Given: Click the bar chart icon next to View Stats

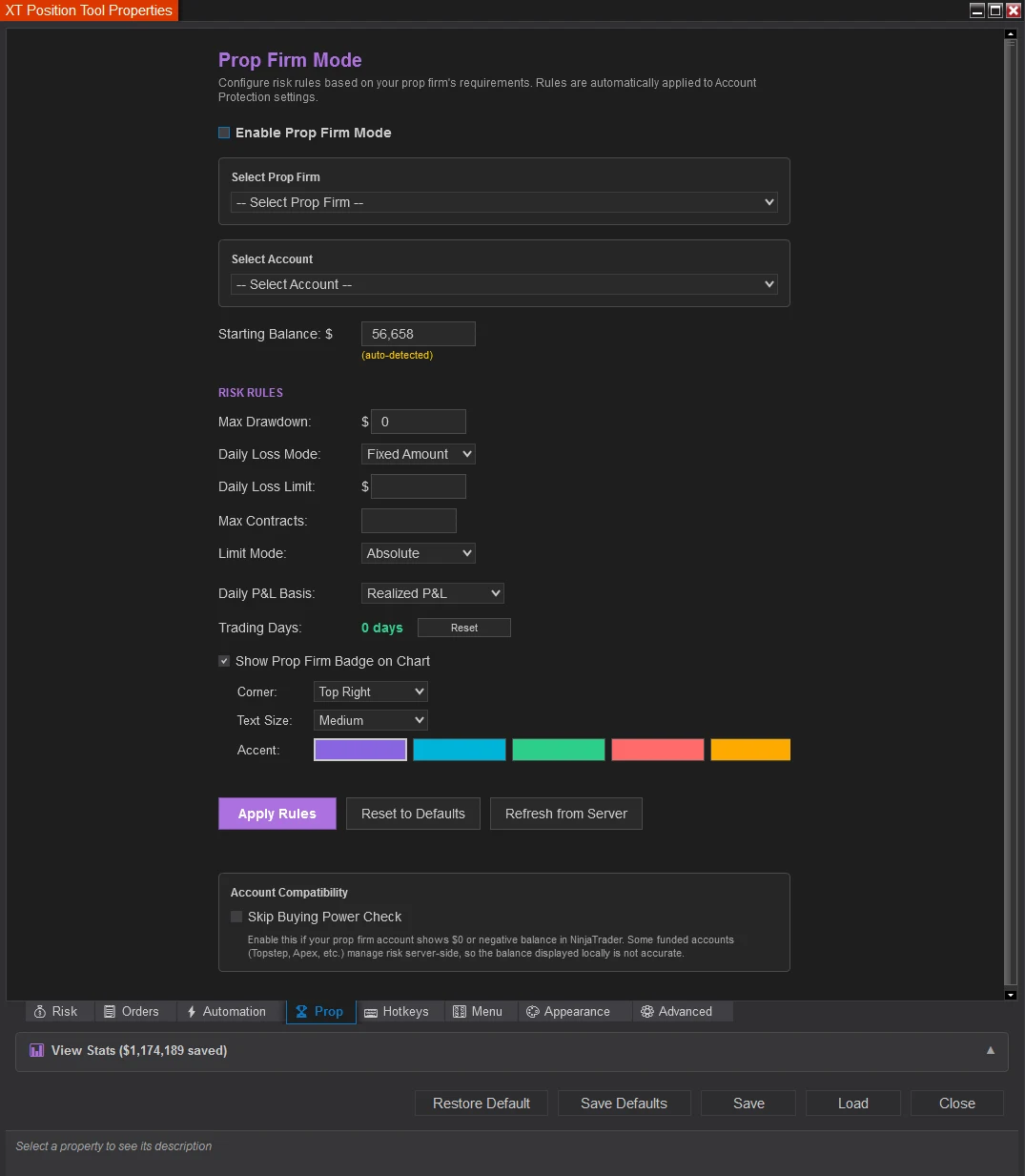Looking at the screenshot, I should pyautogui.click(x=36, y=1050).
